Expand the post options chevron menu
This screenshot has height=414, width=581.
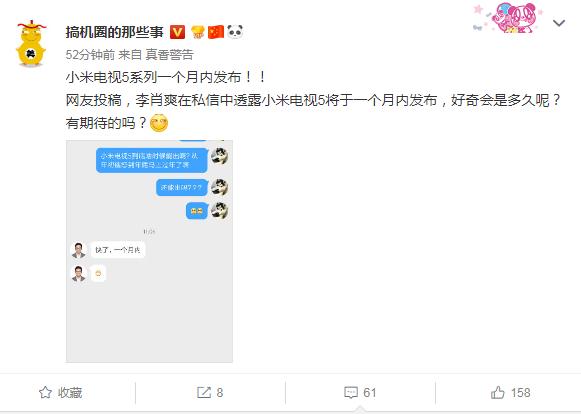(559, 23)
